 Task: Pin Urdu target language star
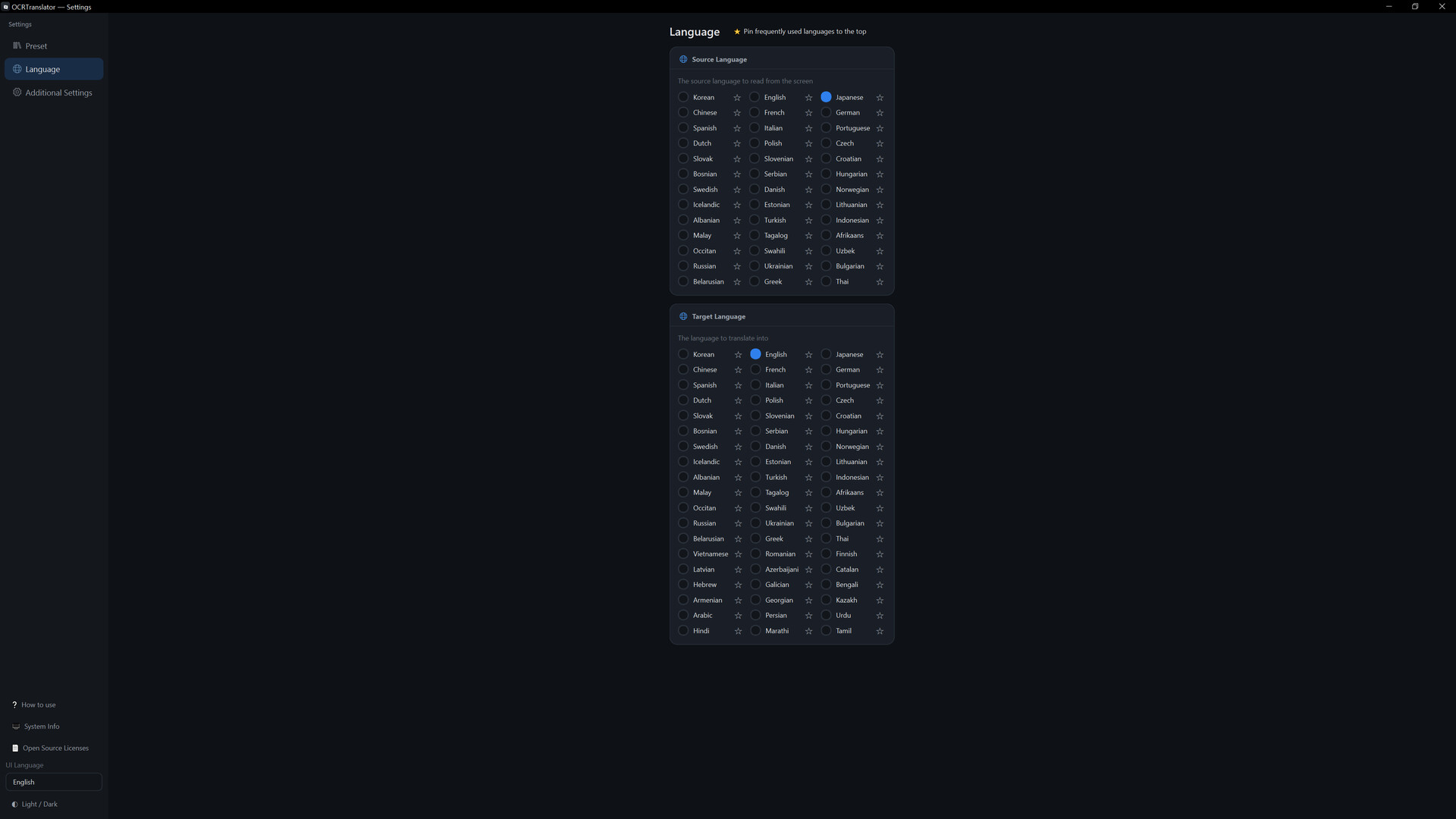880,616
